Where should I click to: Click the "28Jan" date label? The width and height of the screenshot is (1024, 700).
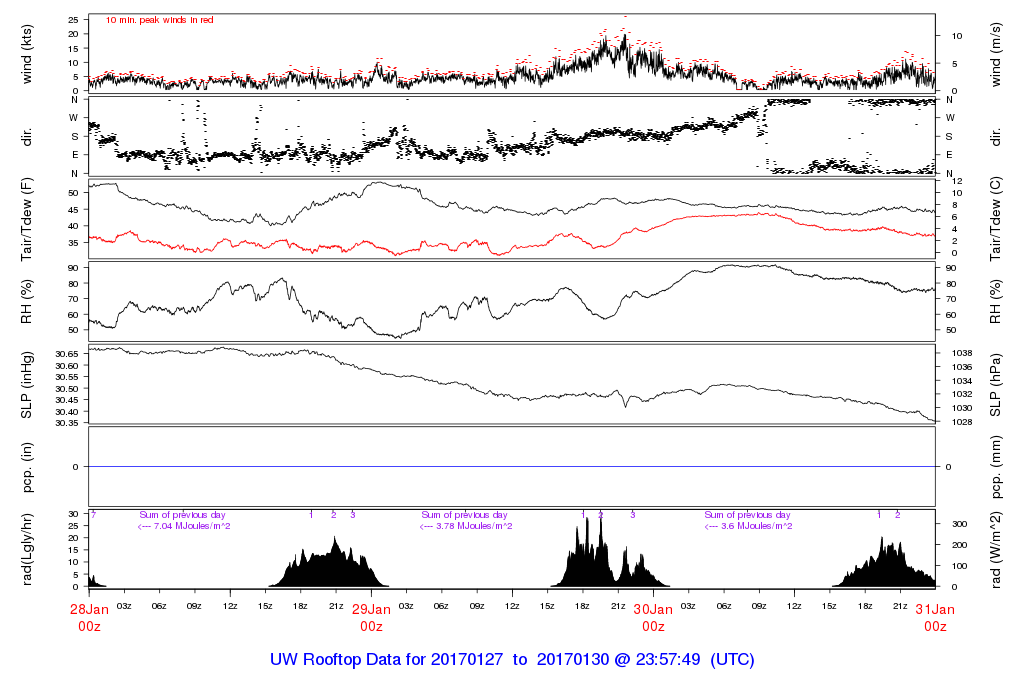tap(89, 609)
